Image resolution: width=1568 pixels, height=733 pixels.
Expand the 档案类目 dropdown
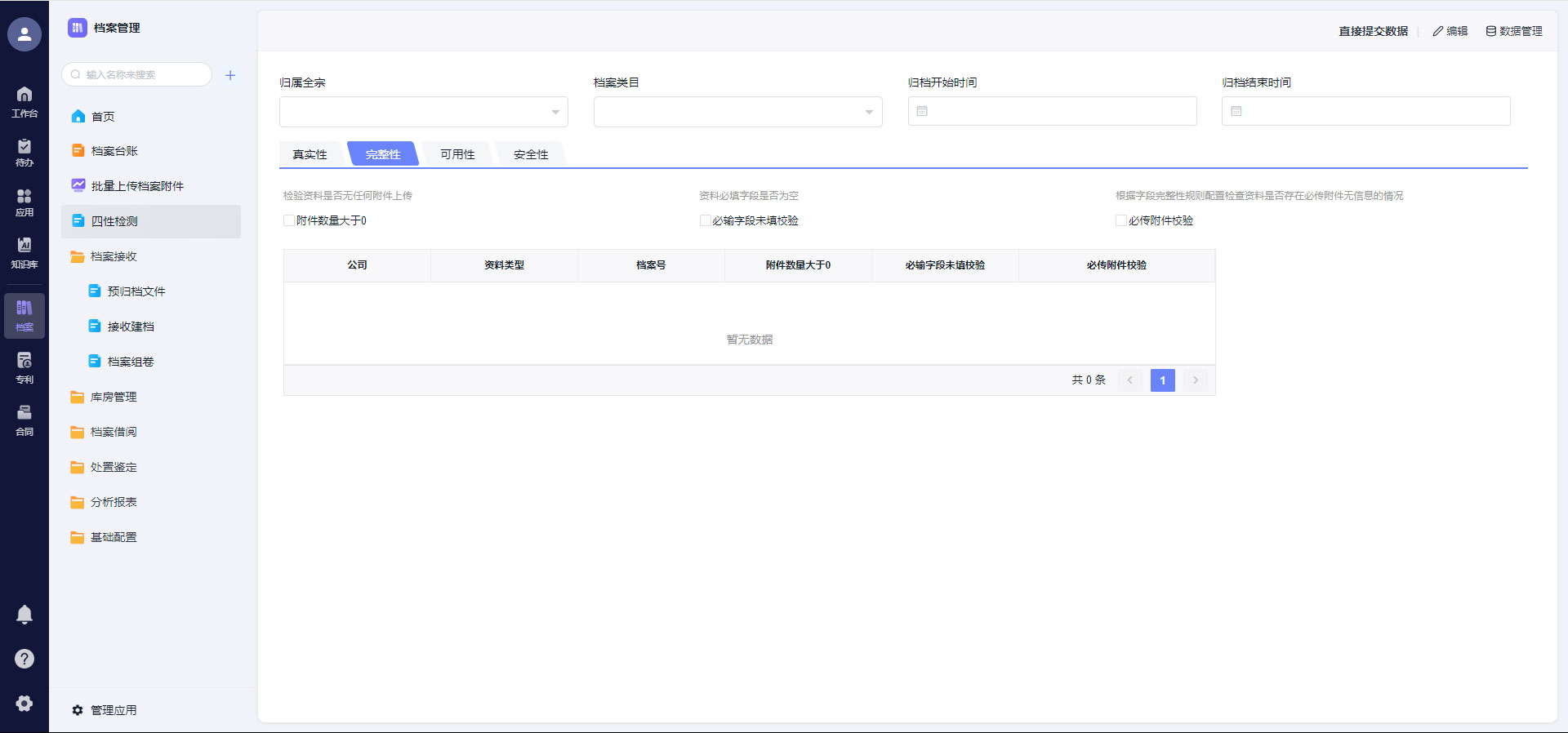point(737,112)
